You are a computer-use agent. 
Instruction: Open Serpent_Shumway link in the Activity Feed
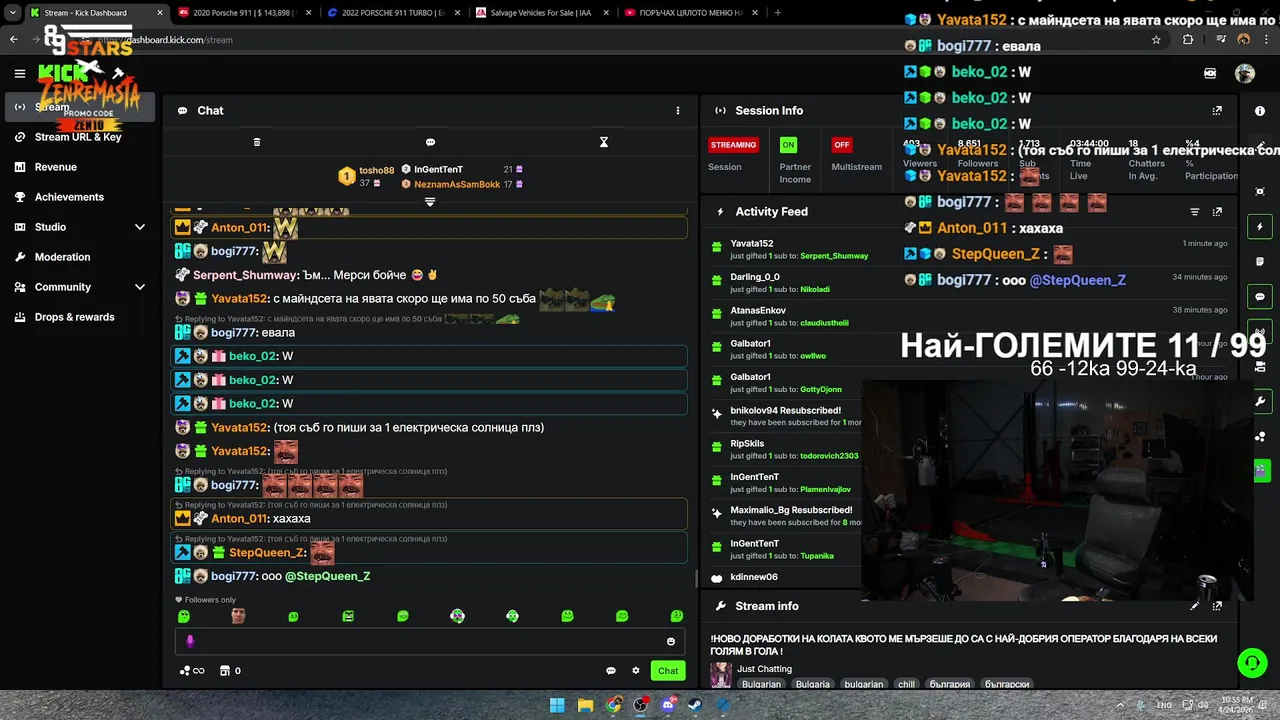tap(834, 256)
